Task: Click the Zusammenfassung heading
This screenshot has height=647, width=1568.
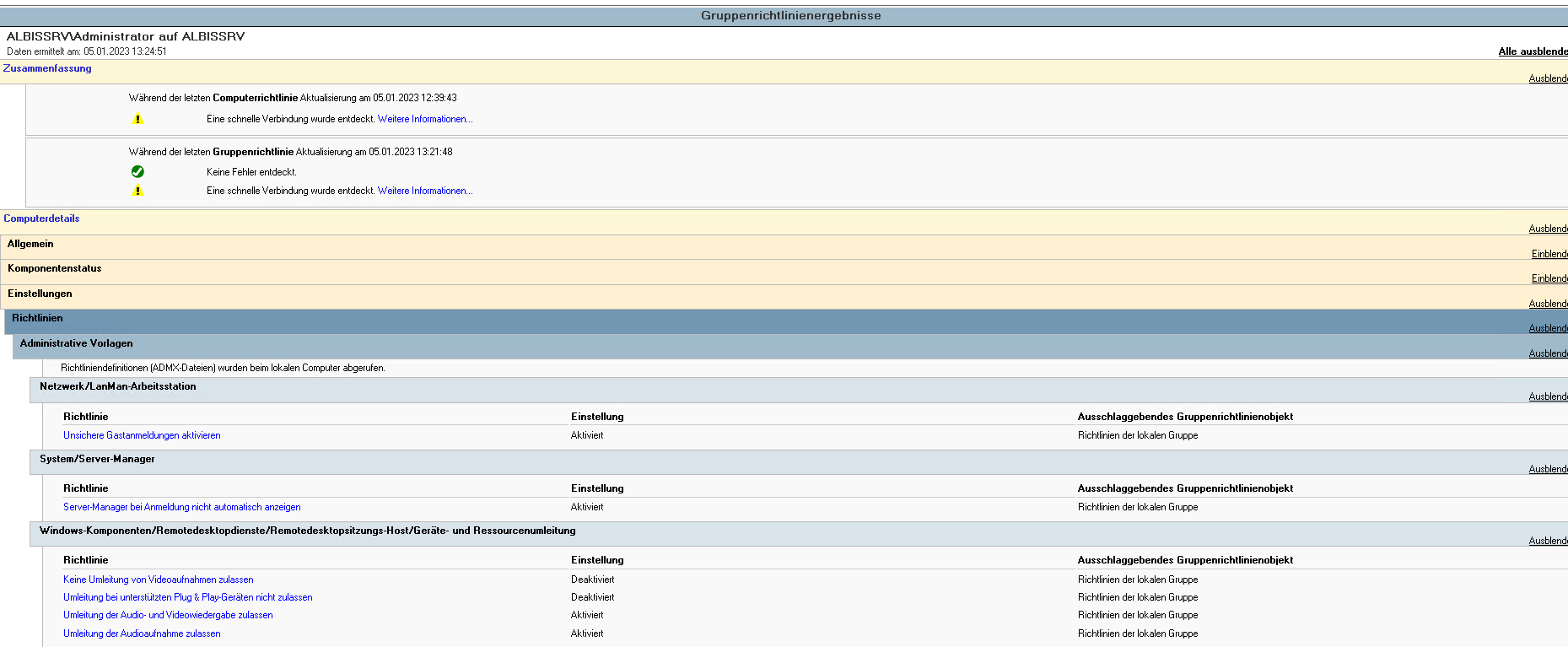Action: click(47, 68)
